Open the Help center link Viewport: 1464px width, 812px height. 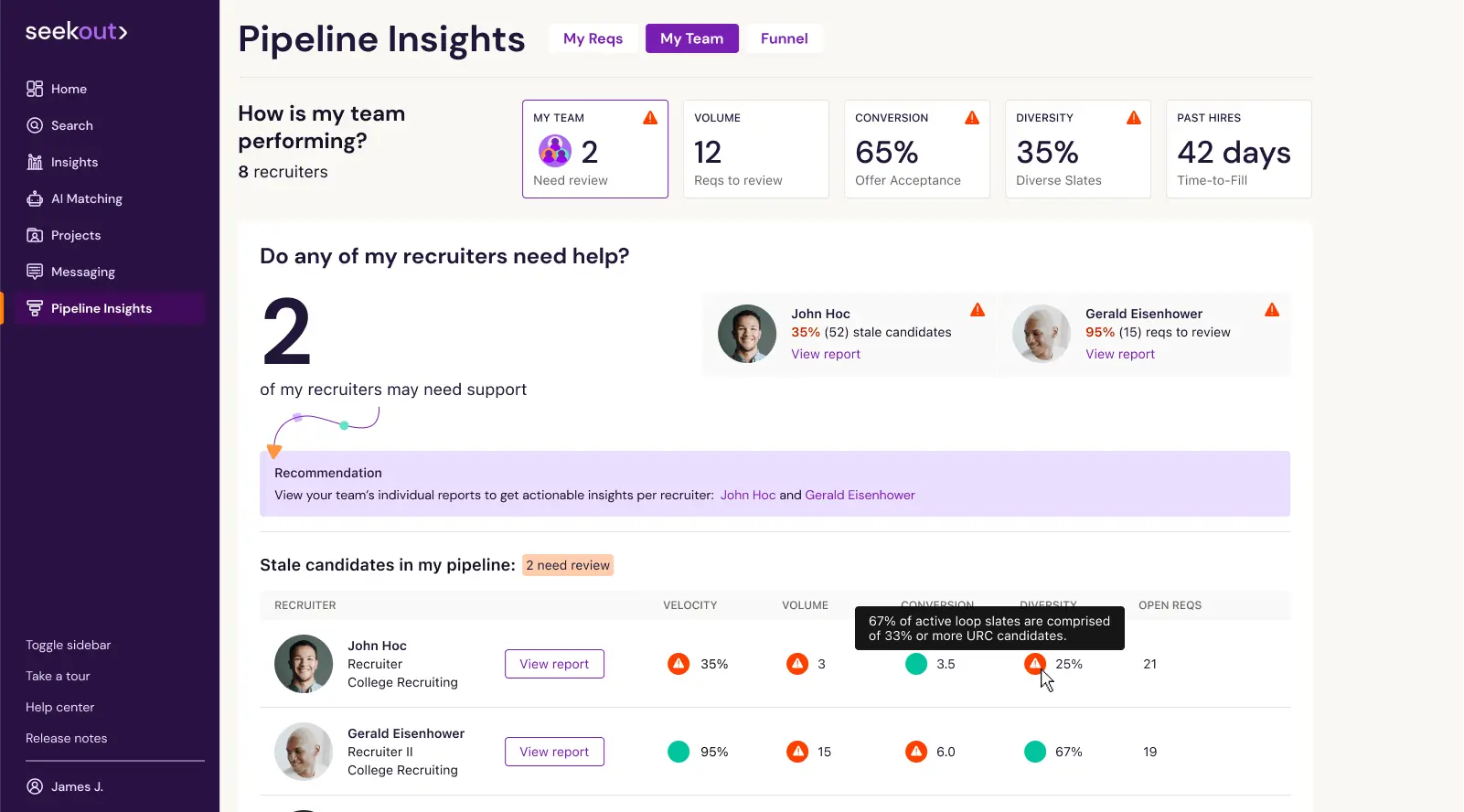[60, 707]
